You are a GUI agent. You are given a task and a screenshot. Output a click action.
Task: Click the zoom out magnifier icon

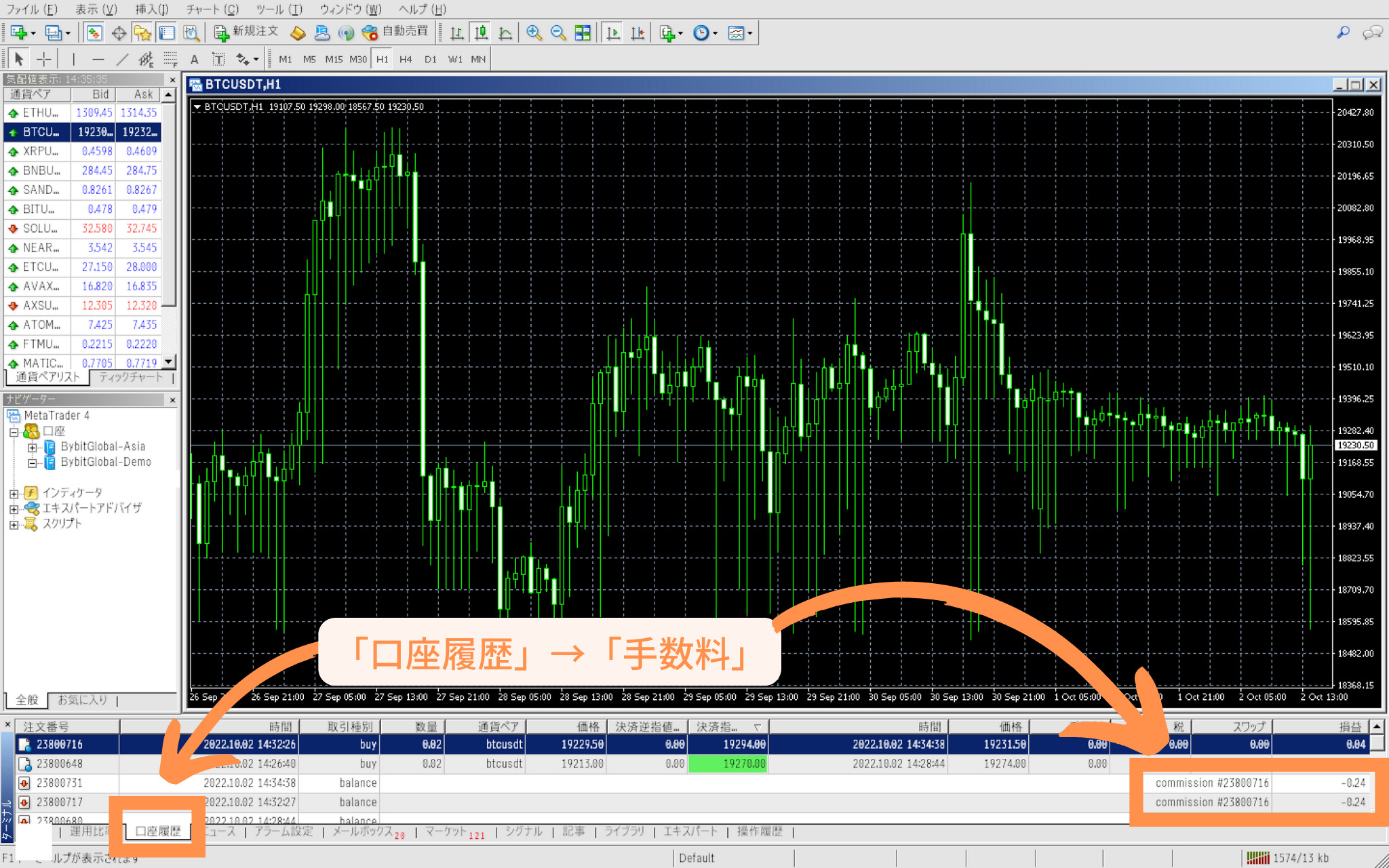557,33
